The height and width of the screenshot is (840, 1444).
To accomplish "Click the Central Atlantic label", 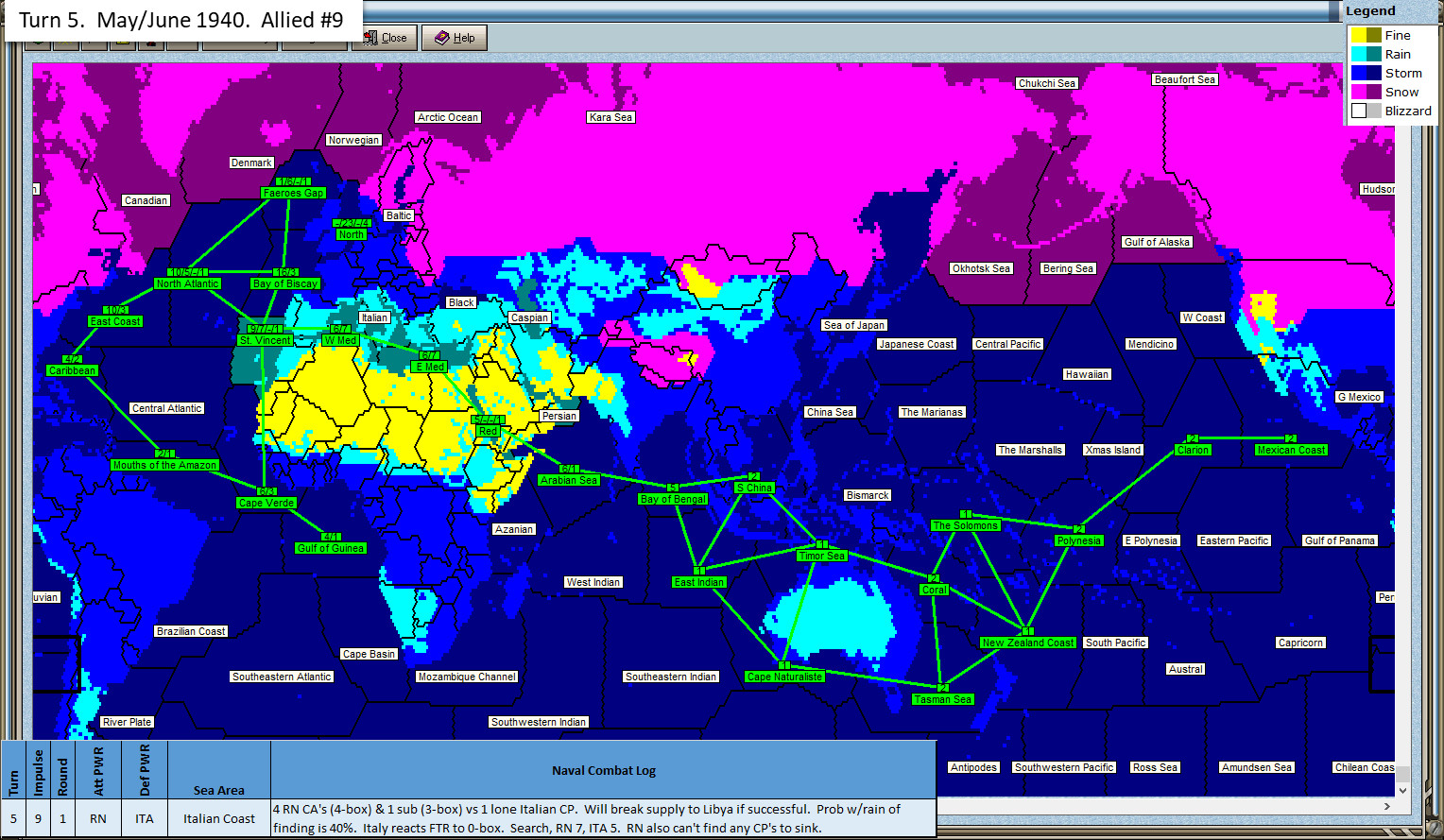I will point(167,408).
